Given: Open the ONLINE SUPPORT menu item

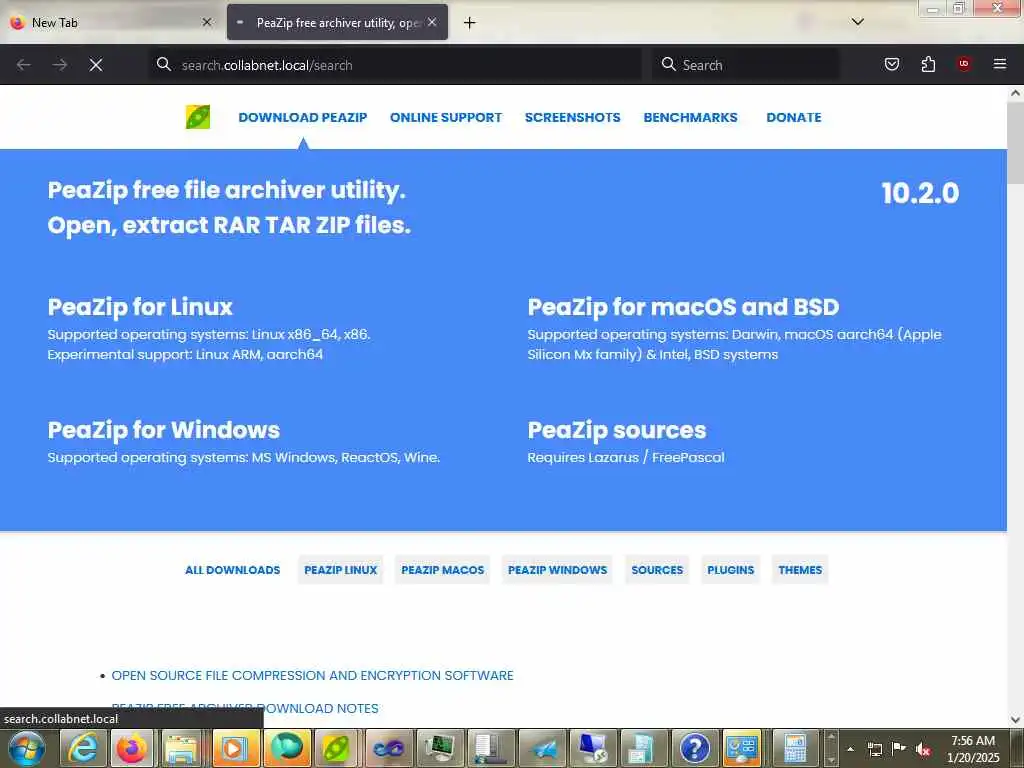Looking at the screenshot, I should coord(446,118).
